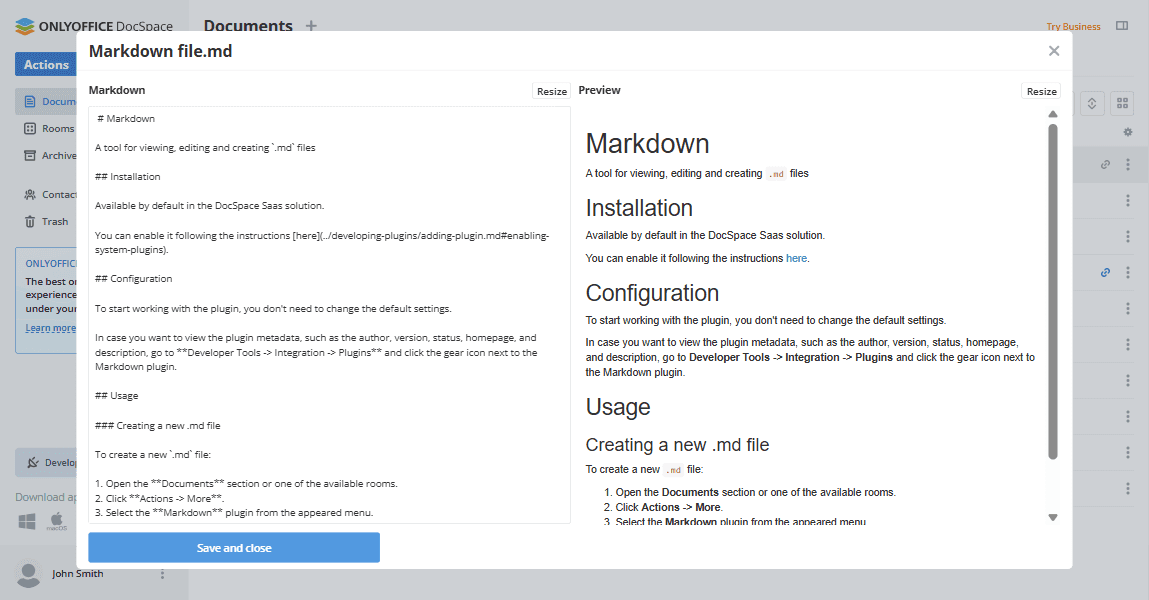Click the Save and close button
The height and width of the screenshot is (600, 1149).
tap(234, 547)
